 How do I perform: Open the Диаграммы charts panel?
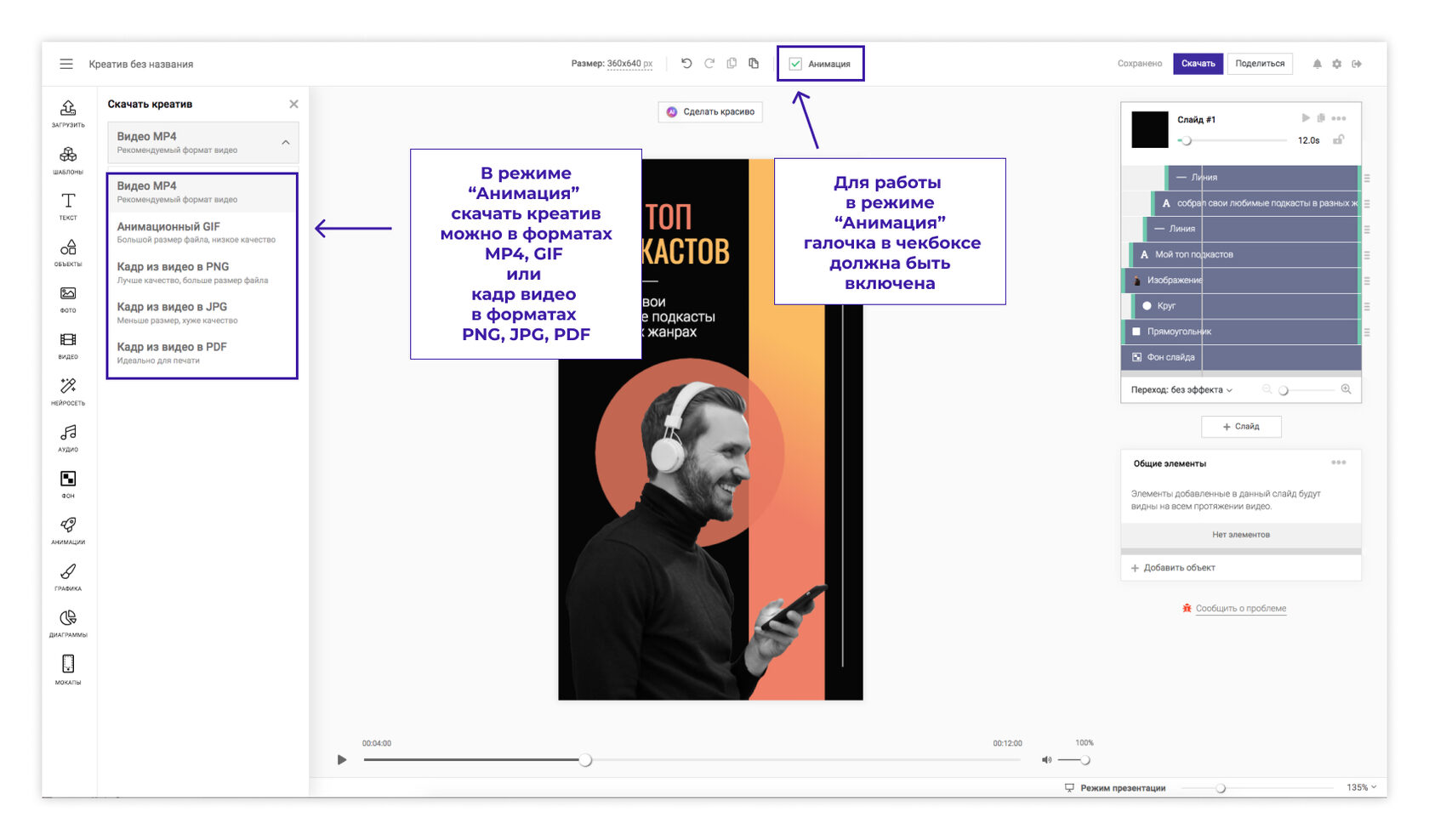tap(68, 622)
